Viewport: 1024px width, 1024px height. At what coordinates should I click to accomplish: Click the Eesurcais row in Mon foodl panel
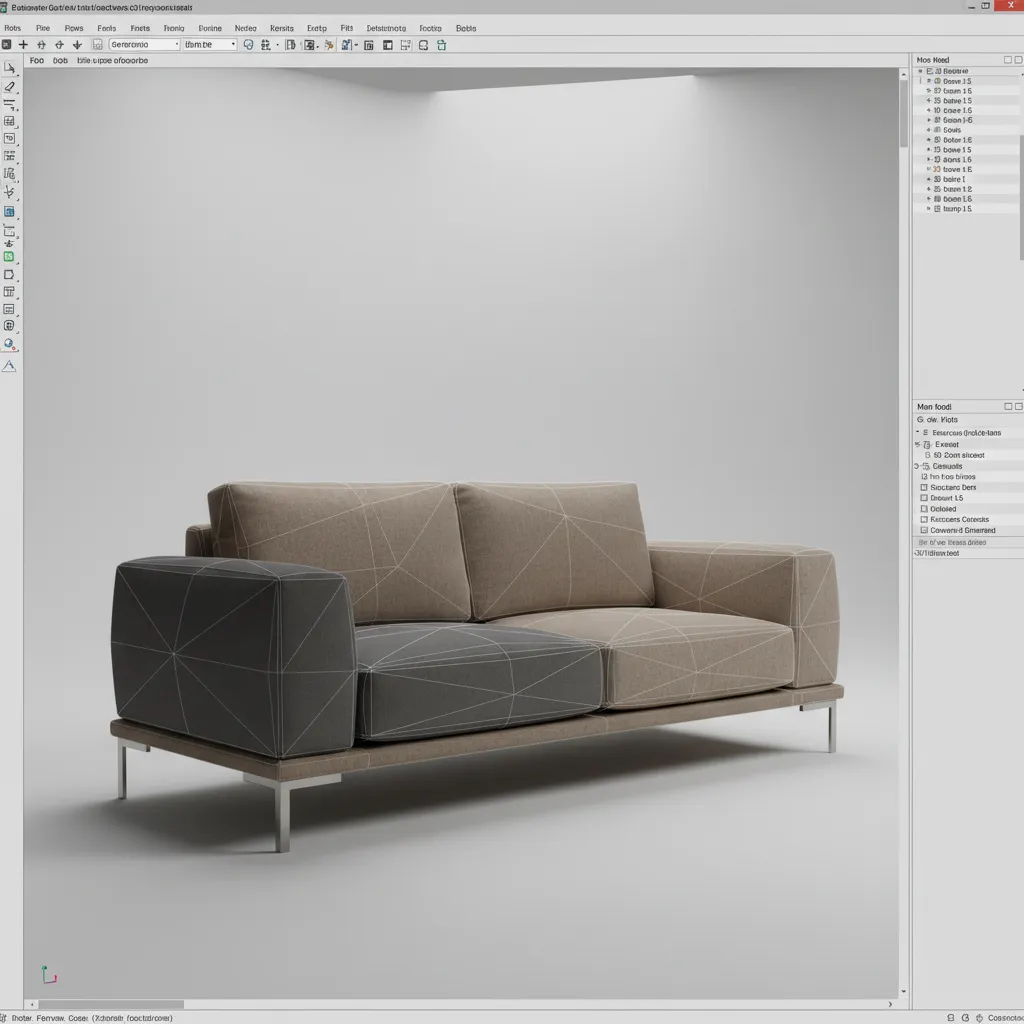968,433
